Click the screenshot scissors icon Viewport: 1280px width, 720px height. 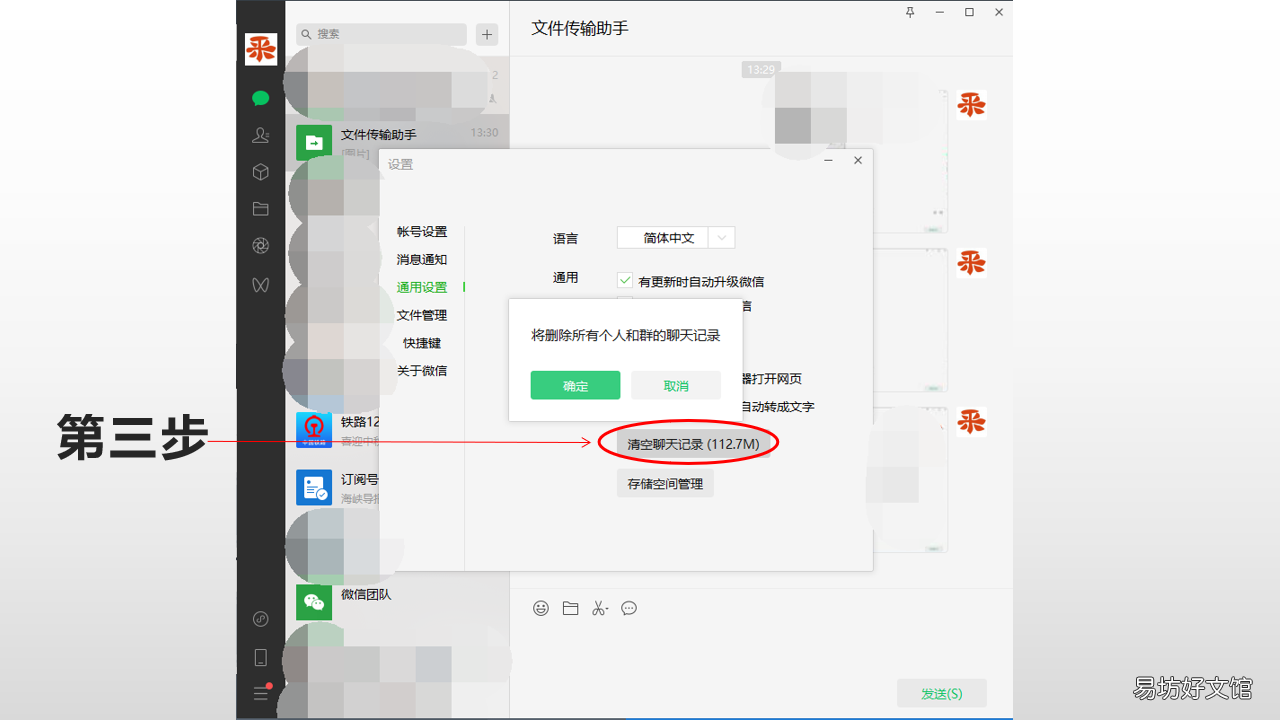(x=599, y=608)
